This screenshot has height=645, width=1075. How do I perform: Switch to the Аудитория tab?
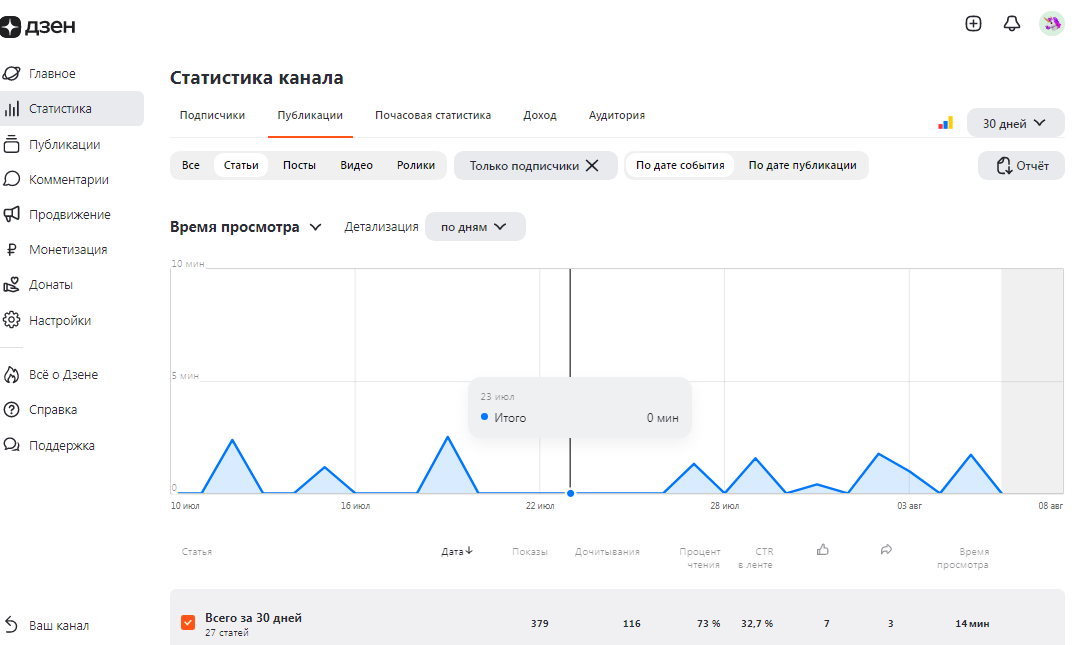pos(616,115)
